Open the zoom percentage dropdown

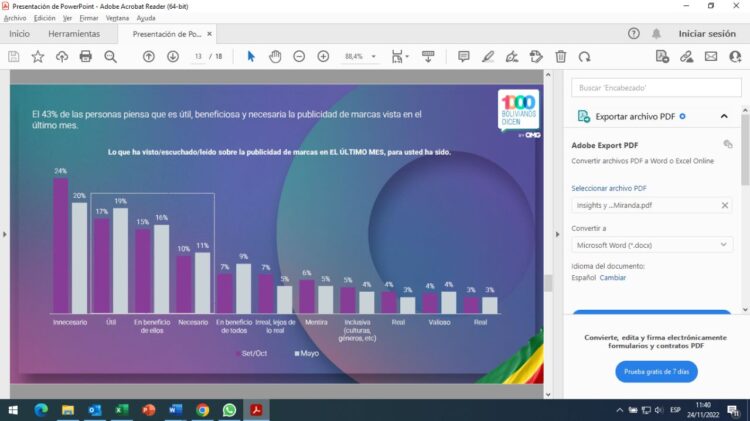click(x=373, y=56)
